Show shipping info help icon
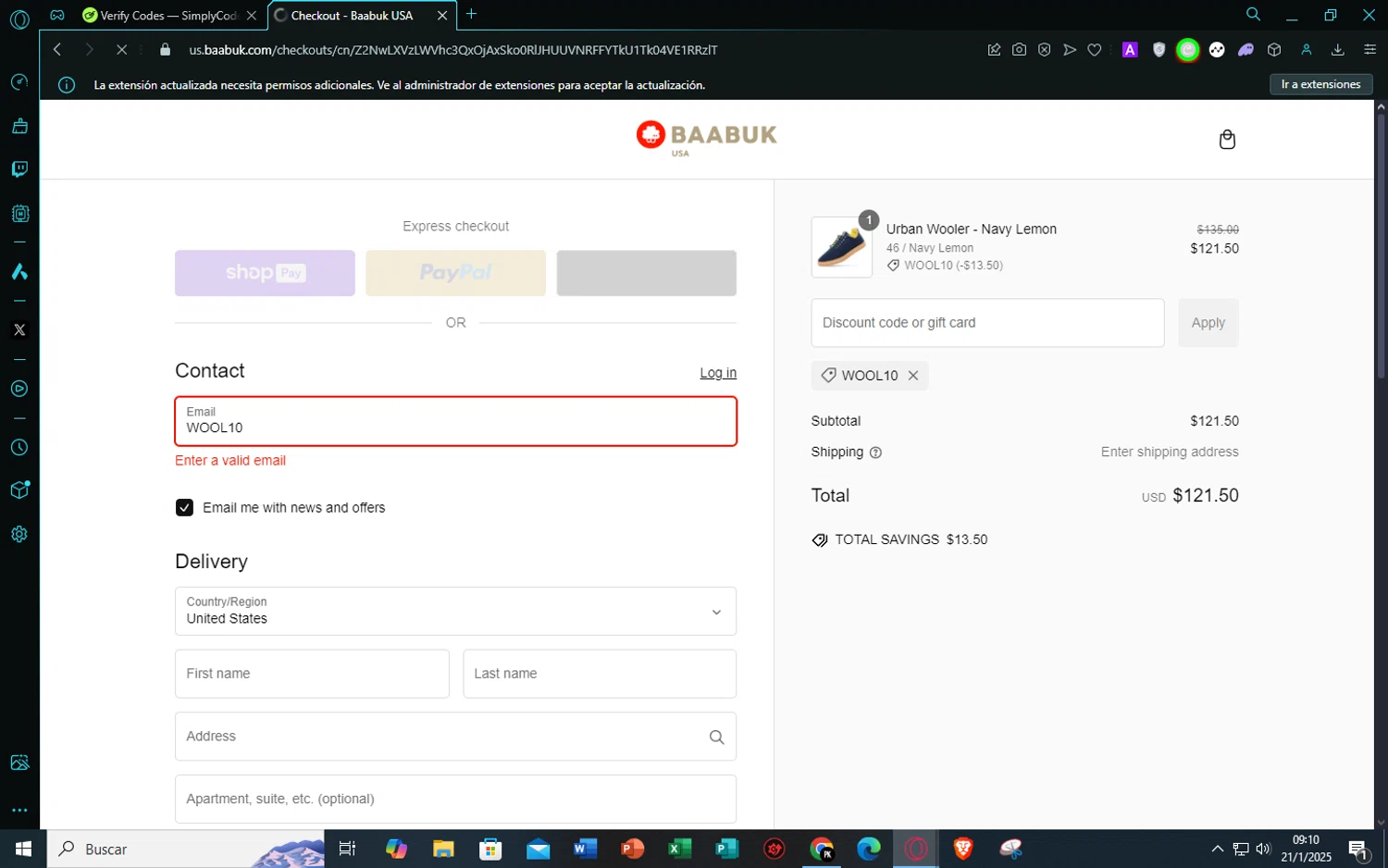Screen dimensions: 1388x868 click(x=875, y=453)
